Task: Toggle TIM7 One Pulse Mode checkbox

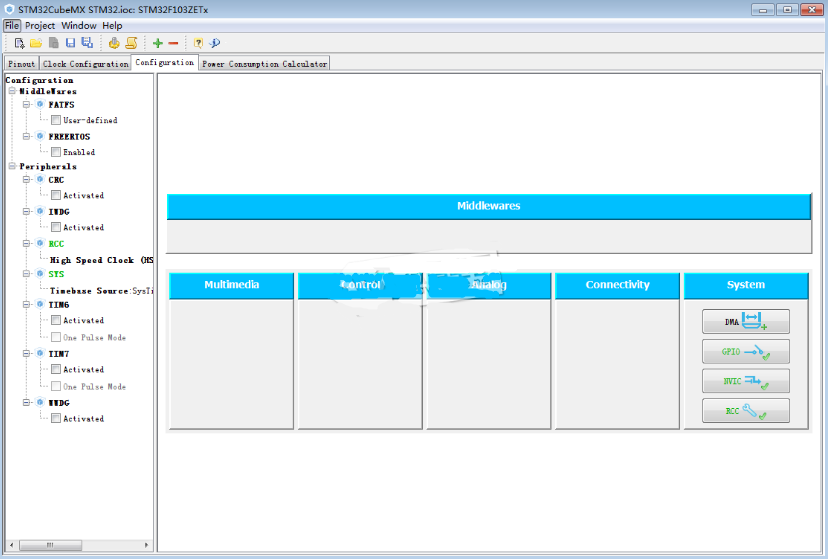Action: tap(56, 386)
